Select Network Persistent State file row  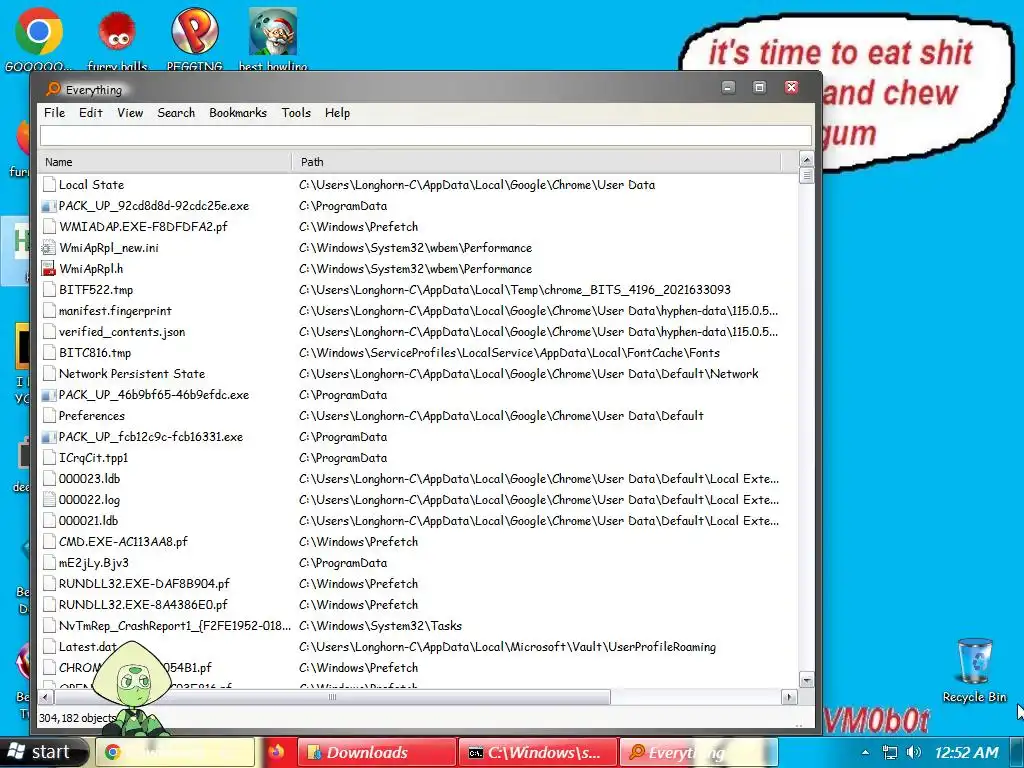[418, 374]
